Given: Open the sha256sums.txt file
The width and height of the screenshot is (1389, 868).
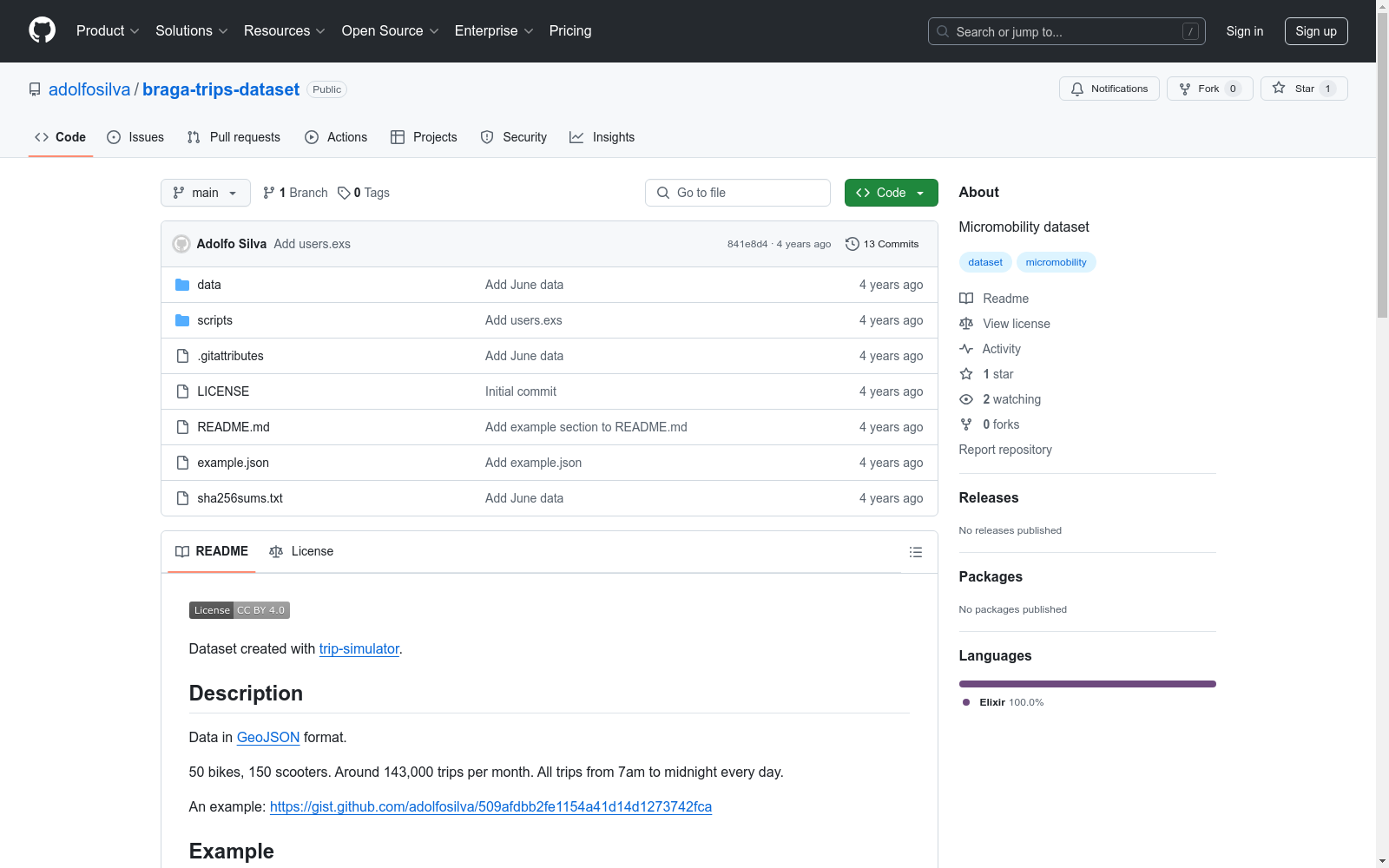Looking at the screenshot, I should point(240,498).
